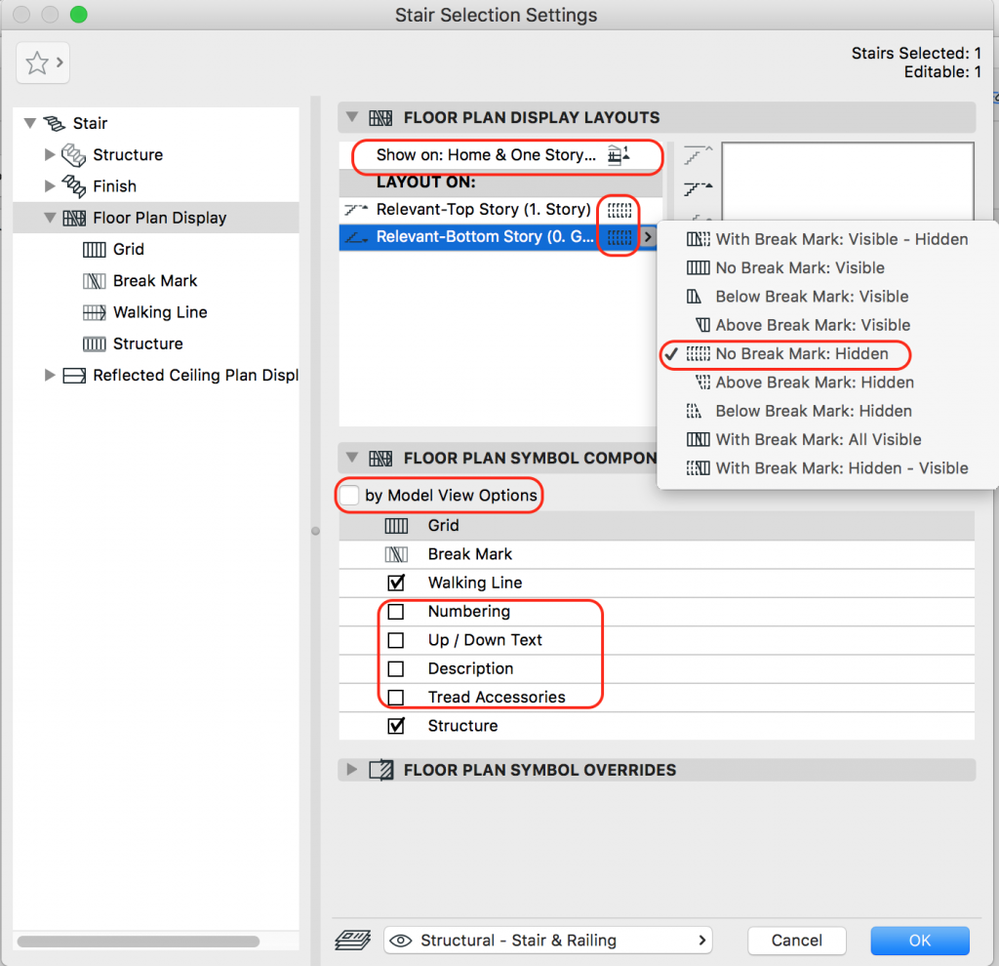Collapse the Stair tree node

coord(29,122)
